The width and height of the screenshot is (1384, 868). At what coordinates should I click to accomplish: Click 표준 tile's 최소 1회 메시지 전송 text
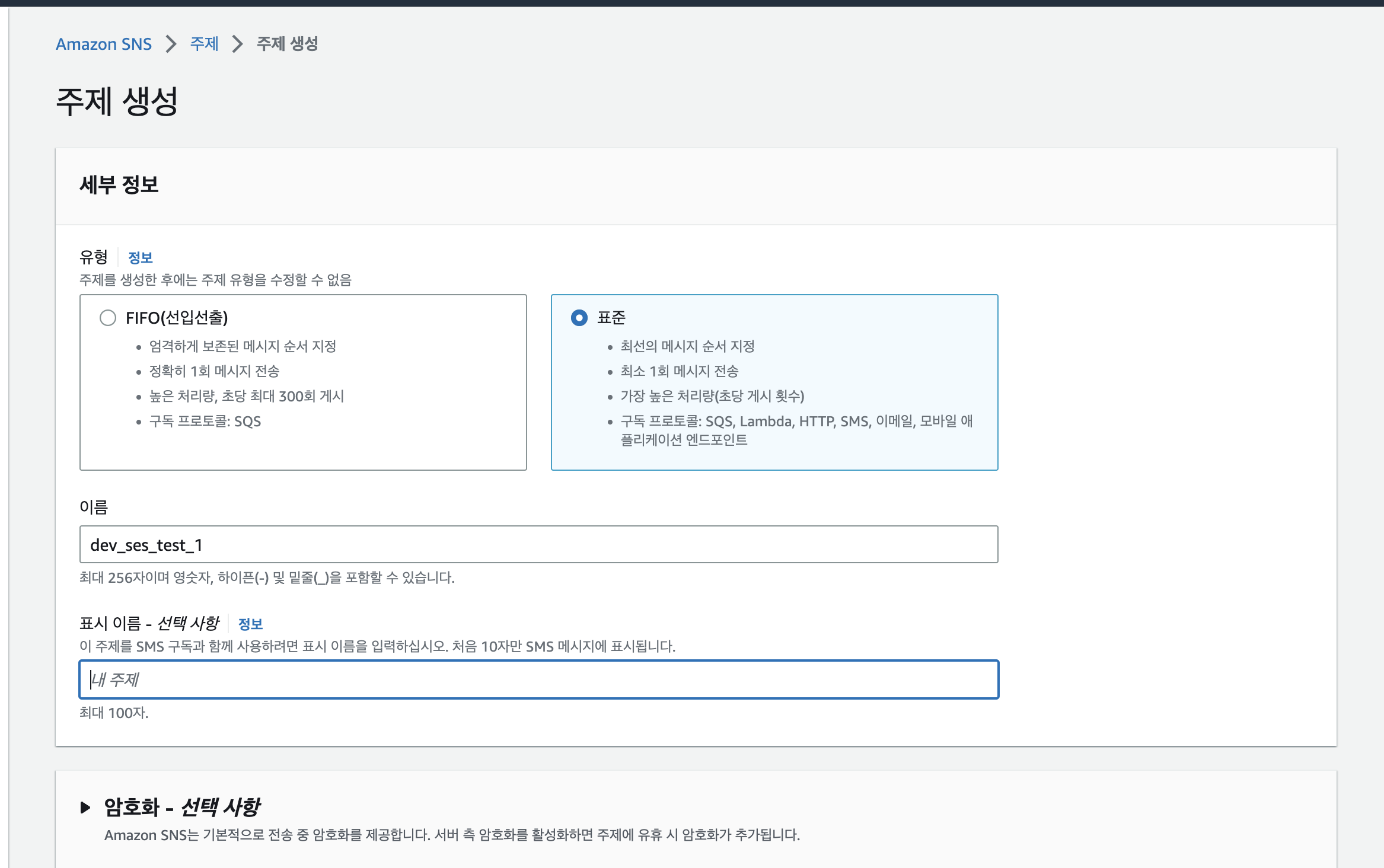click(x=680, y=371)
